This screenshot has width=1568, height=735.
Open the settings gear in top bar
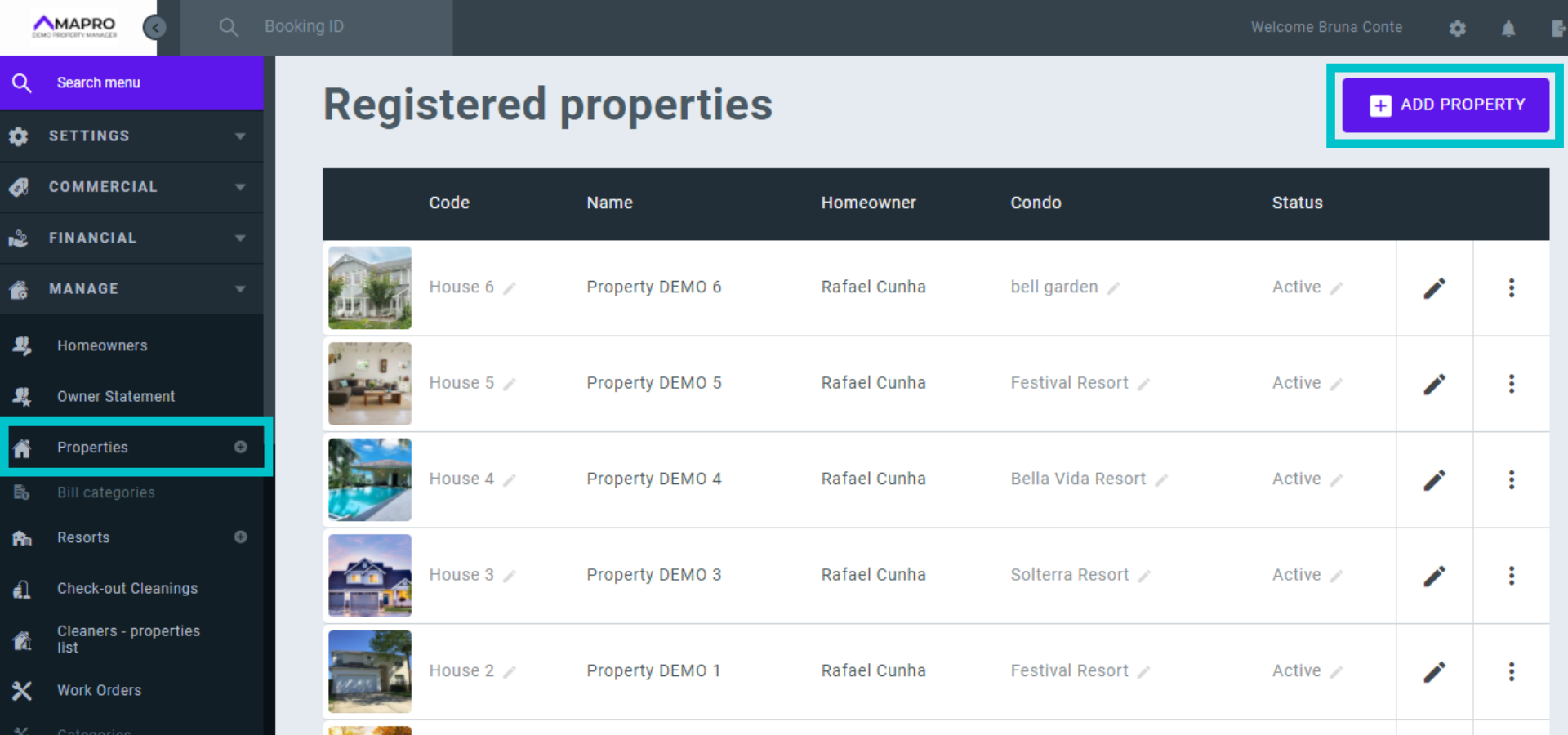click(x=1458, y=29)
